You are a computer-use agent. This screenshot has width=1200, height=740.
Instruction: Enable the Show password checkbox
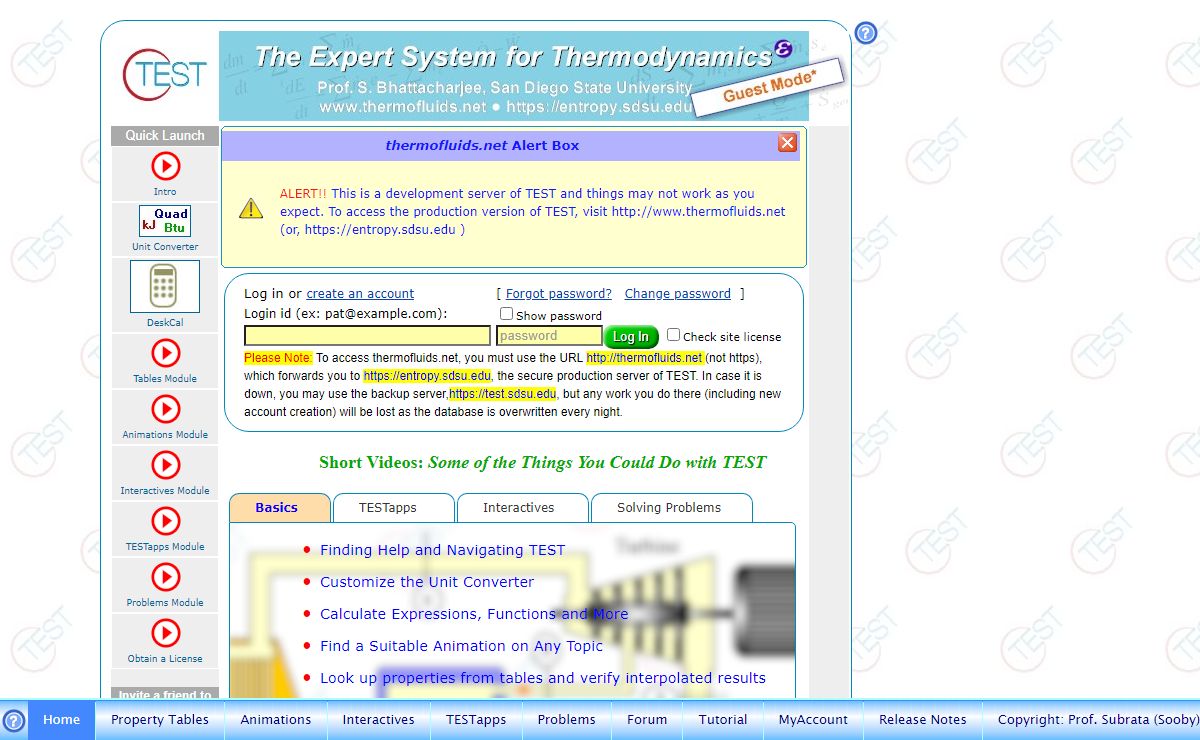point(506,314)
